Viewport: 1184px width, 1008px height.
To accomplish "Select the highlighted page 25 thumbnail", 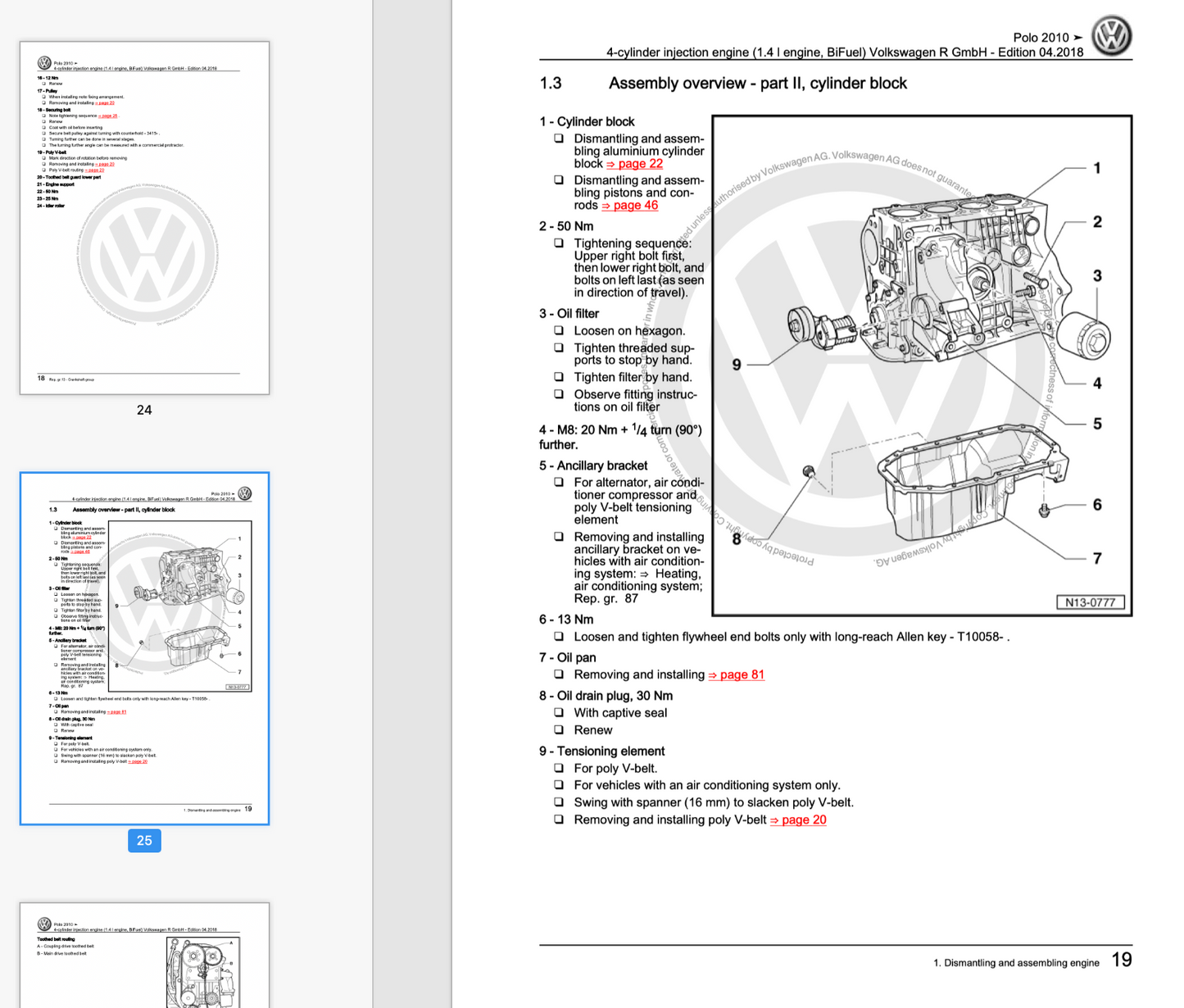I will (x=144, y=648).
